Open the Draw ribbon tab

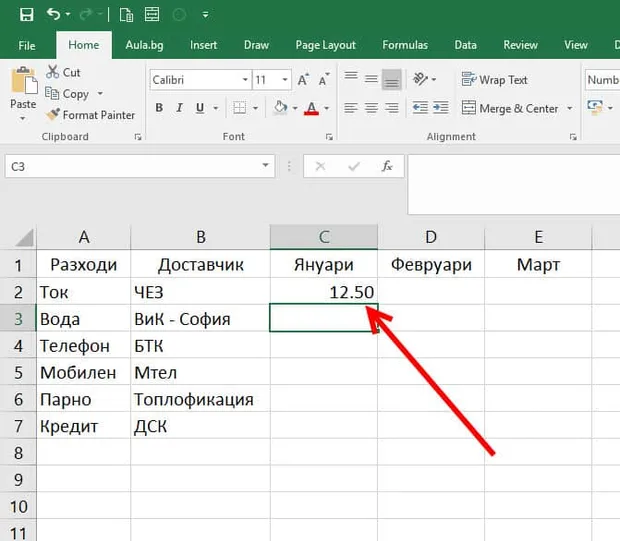point(256,45)
